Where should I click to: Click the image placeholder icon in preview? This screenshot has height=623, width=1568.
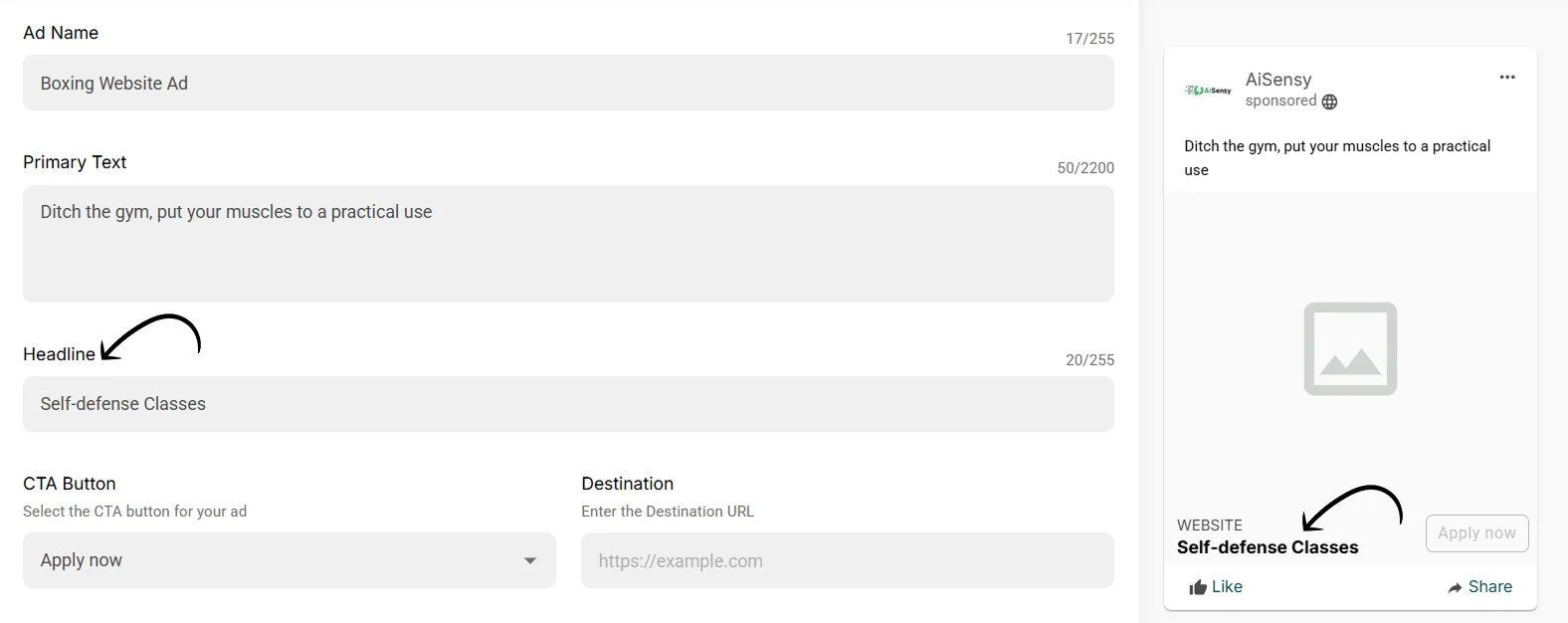click(x=1350, y=349)
